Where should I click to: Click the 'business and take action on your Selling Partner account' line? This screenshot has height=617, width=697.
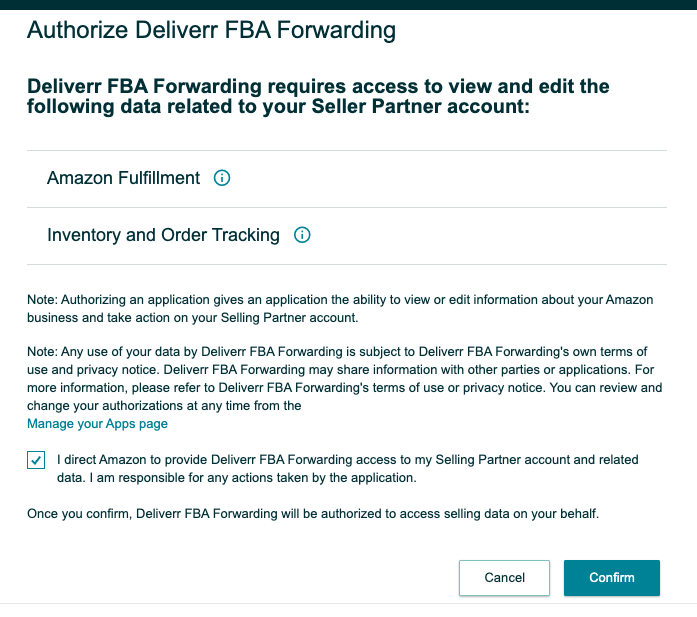coord(192,318)
